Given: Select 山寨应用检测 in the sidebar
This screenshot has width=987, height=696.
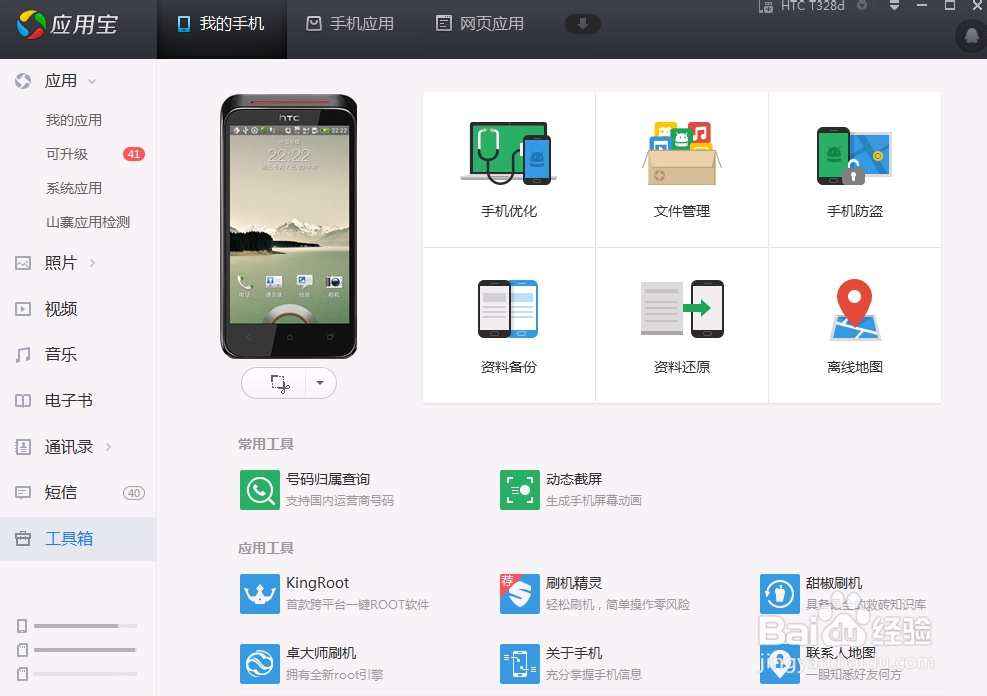Looking at the screenshot, I should click(x=88, y=222).
